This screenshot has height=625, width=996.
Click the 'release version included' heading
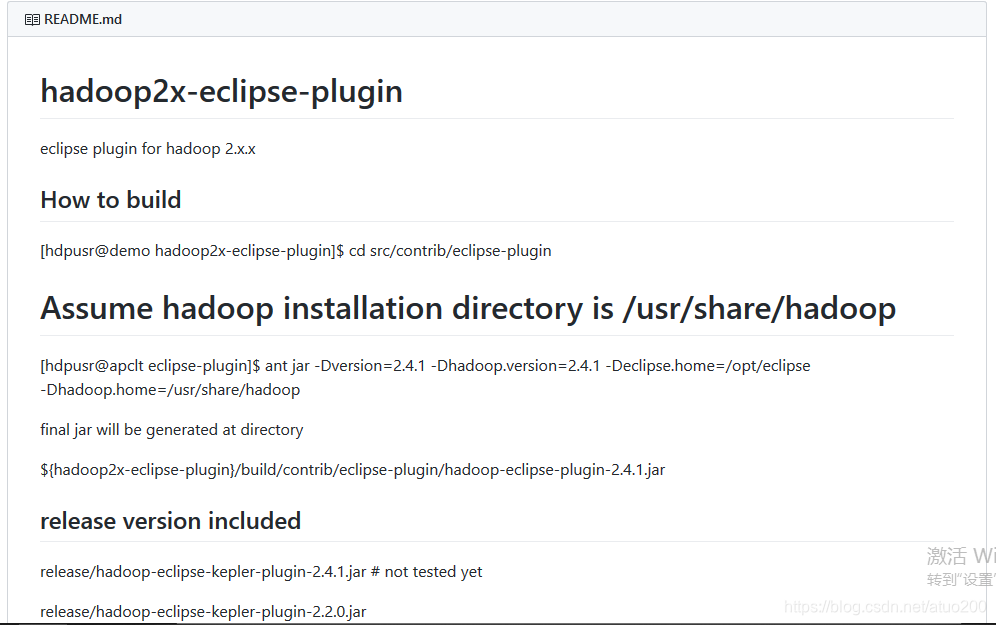point(170,521)
